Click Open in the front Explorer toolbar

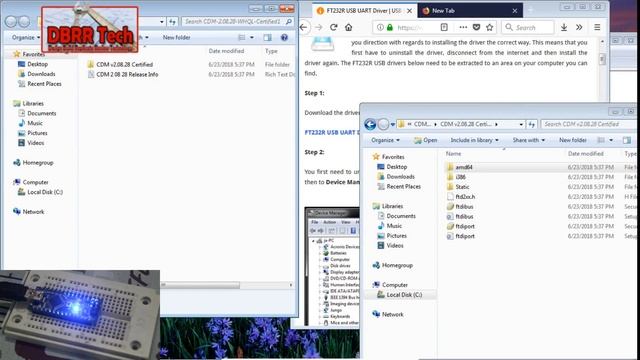click(425, 140)
